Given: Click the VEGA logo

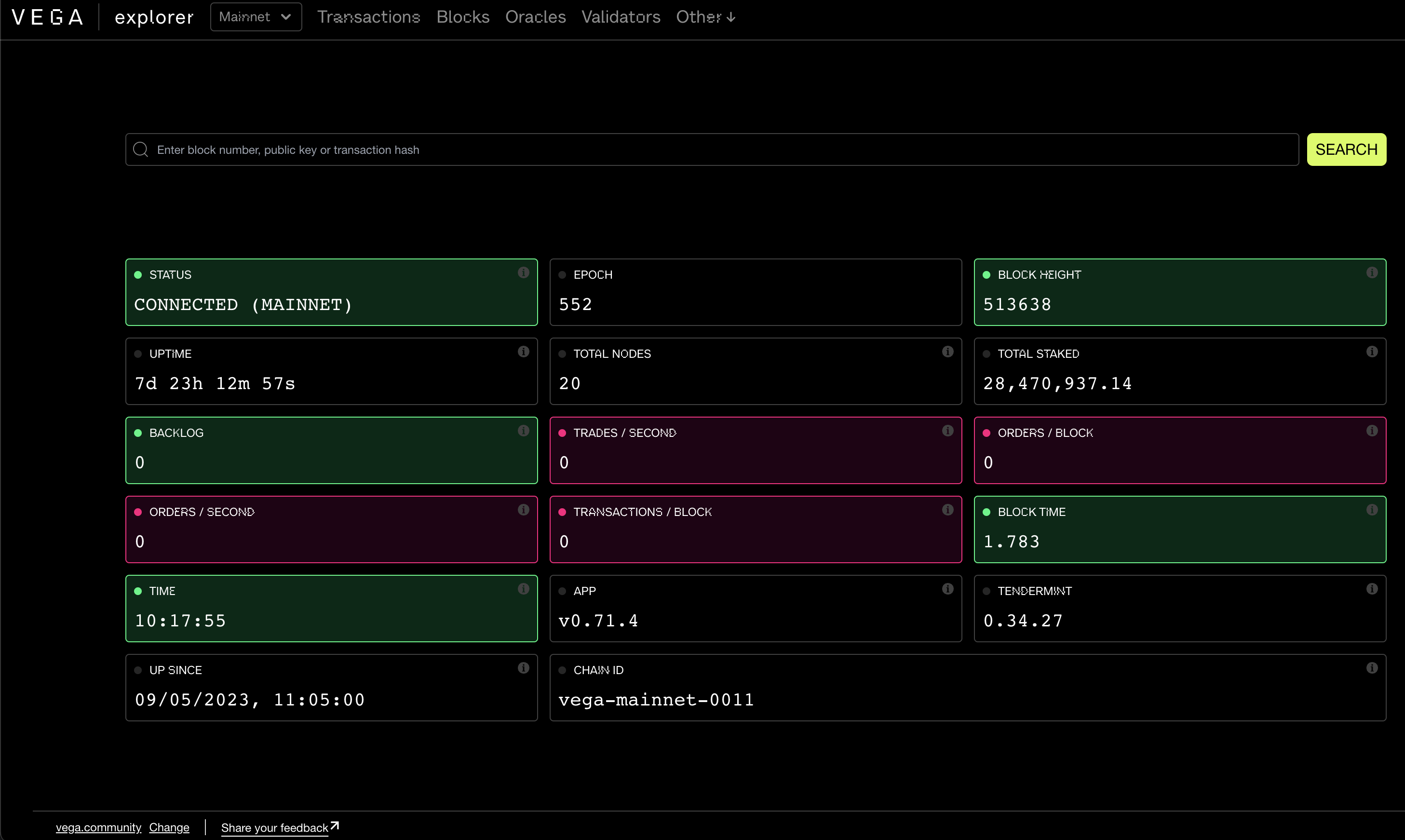Looking at the screenshot, I should coord(48,16).
